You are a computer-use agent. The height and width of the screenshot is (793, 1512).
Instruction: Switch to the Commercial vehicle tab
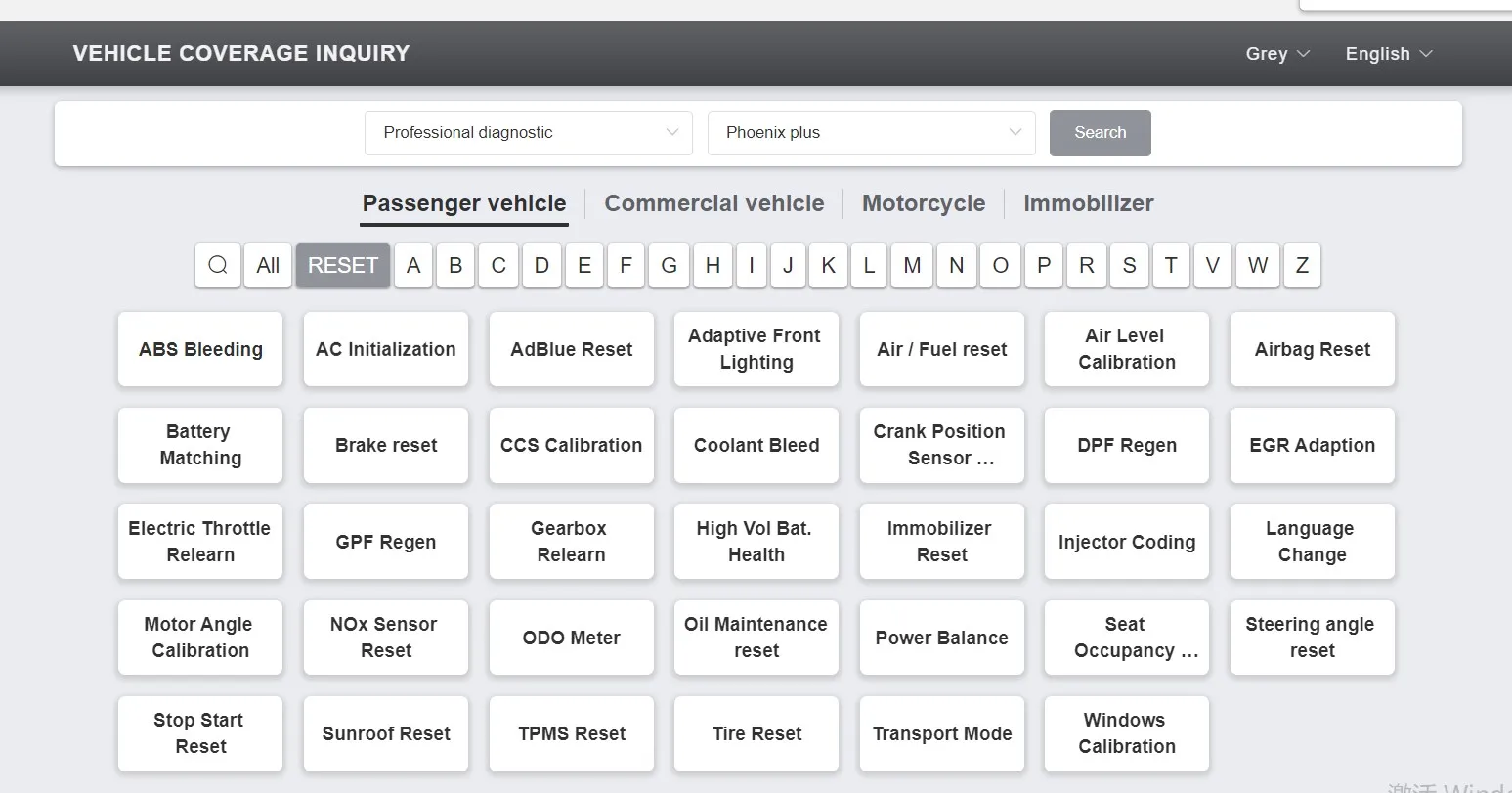point(714,203)
